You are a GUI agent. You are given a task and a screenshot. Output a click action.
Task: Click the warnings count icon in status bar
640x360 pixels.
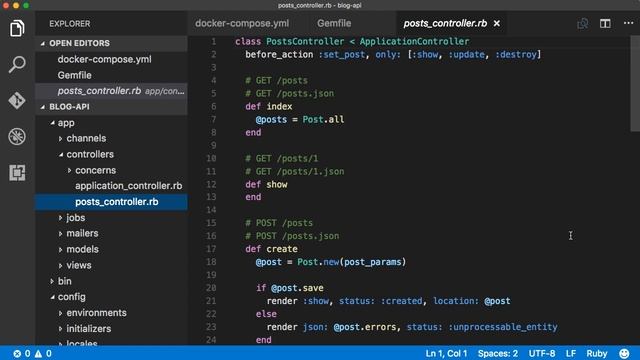click(x=38, y=353)
